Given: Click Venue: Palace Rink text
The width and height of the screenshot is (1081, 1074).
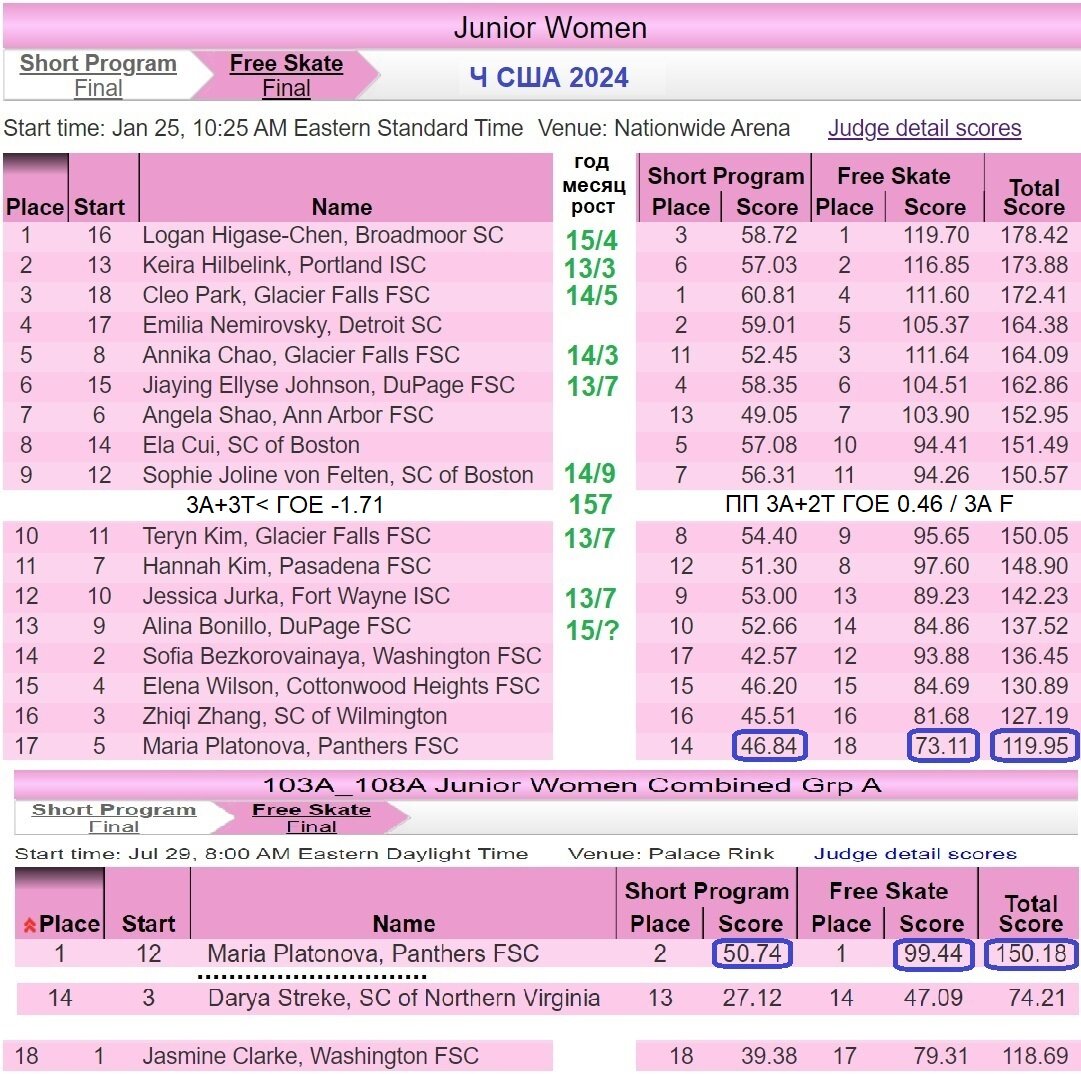Looking at the screenshot, I should [x=671, y=853].
